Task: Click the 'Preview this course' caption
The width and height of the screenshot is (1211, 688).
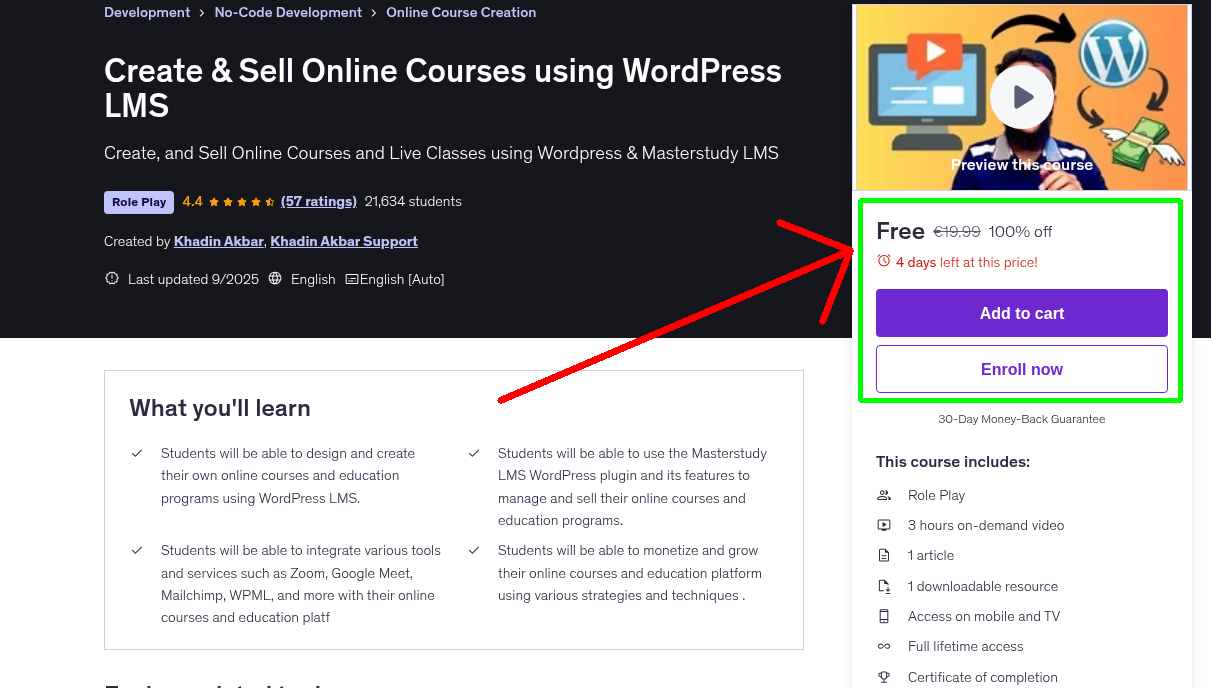Action: click(x=1021, y=165)
